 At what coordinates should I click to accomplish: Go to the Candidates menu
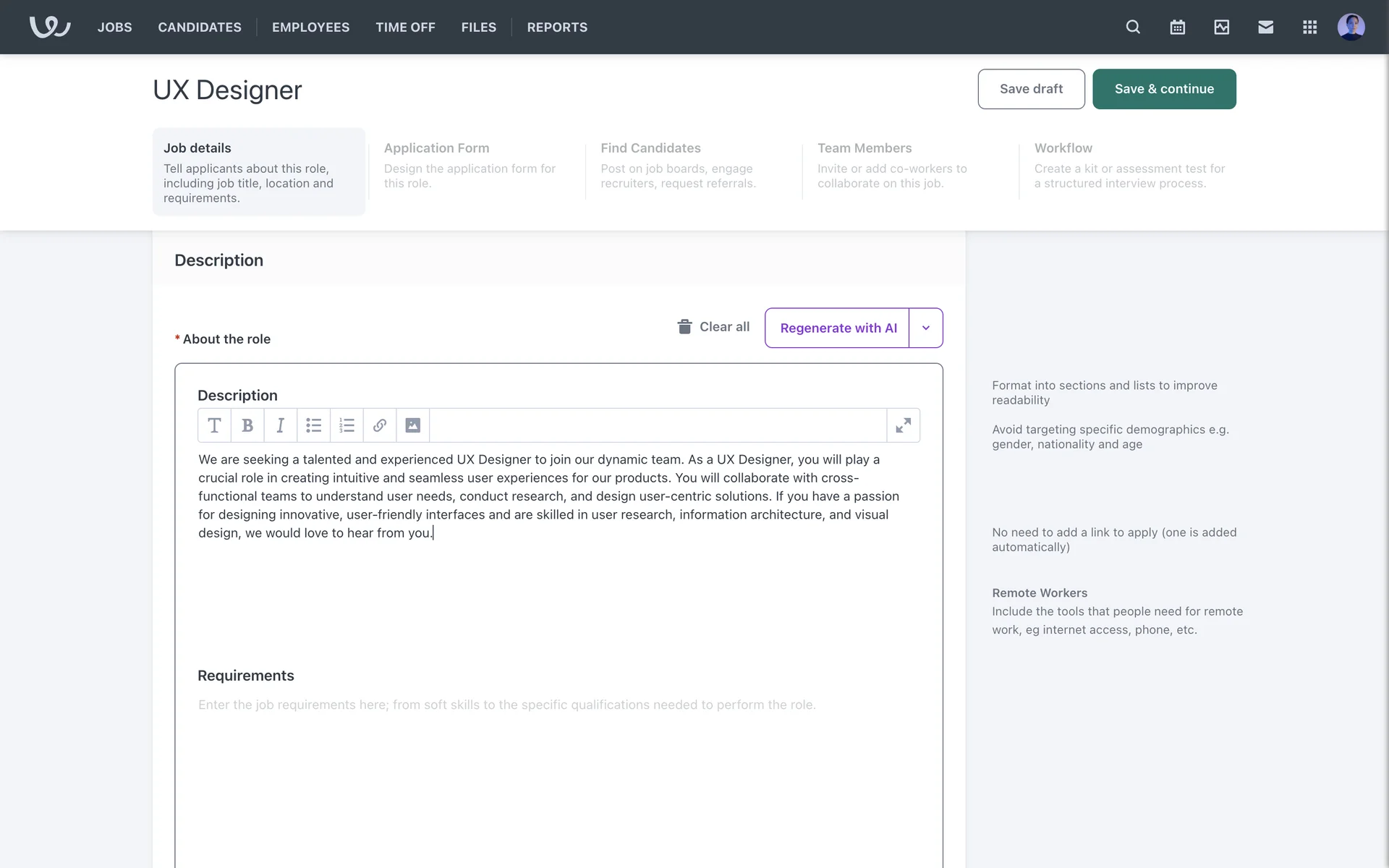point(200,27)
